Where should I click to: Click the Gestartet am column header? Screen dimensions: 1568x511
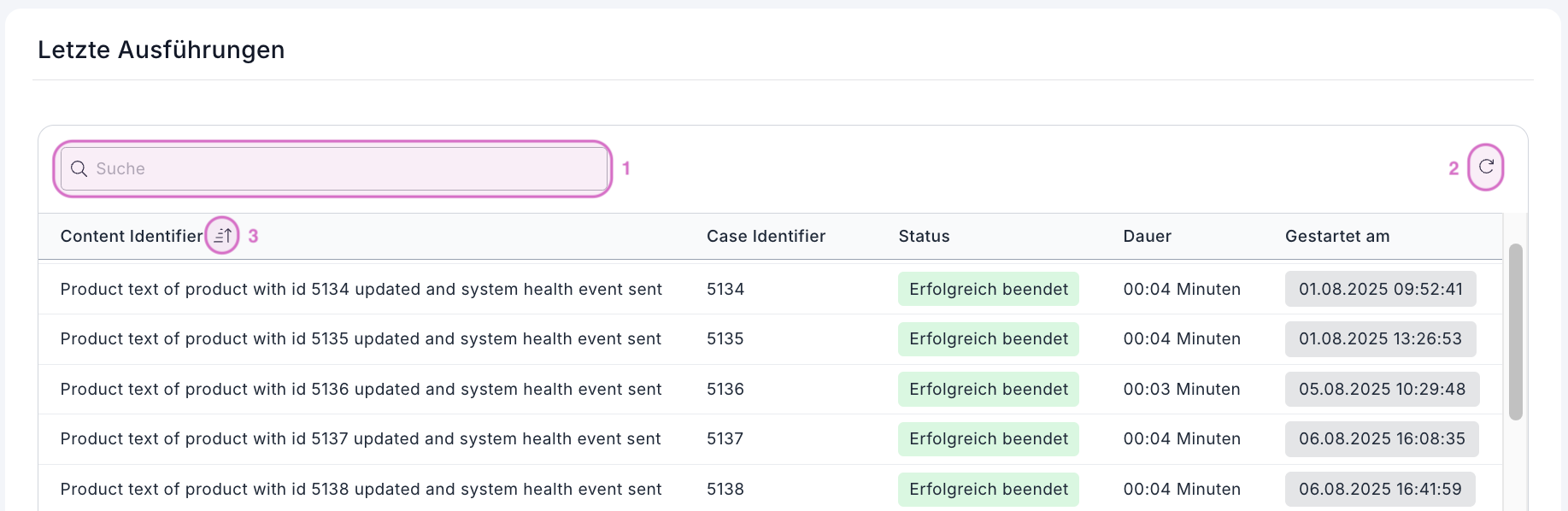click(1337, 237)
